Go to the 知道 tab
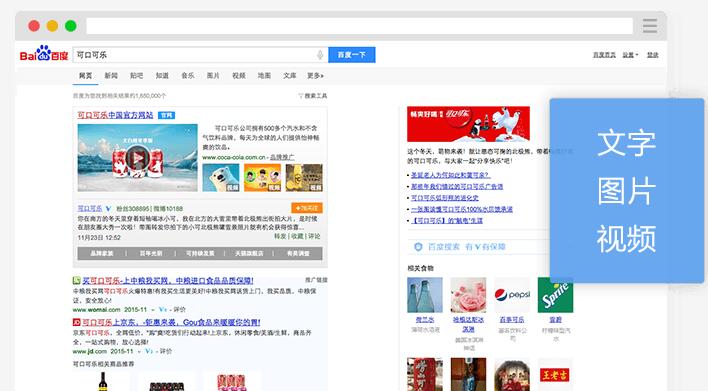Screen dimensions: 708x391 click(162, 76)
